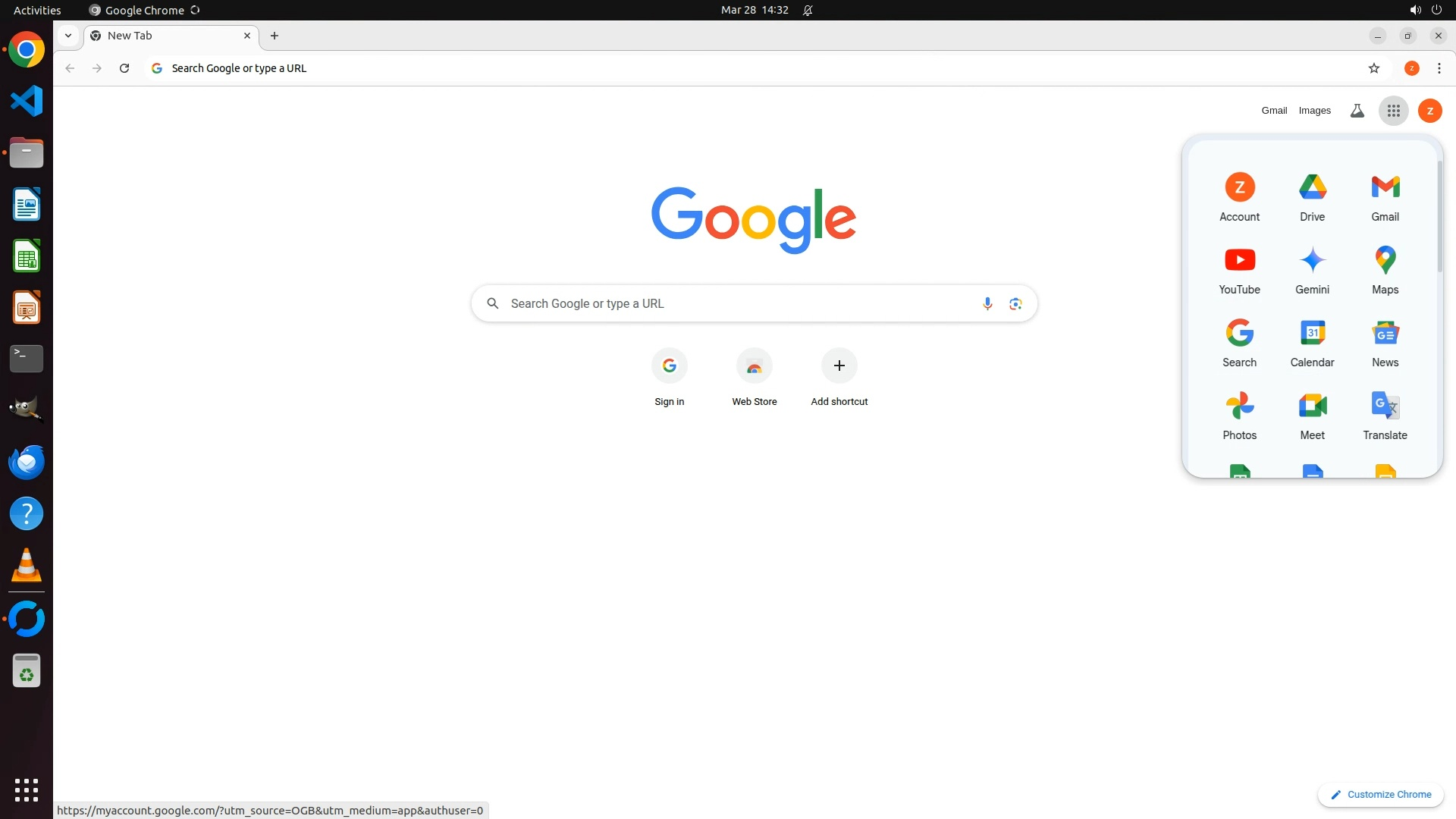Click the Customize Chrome button

coord(1380,794)
